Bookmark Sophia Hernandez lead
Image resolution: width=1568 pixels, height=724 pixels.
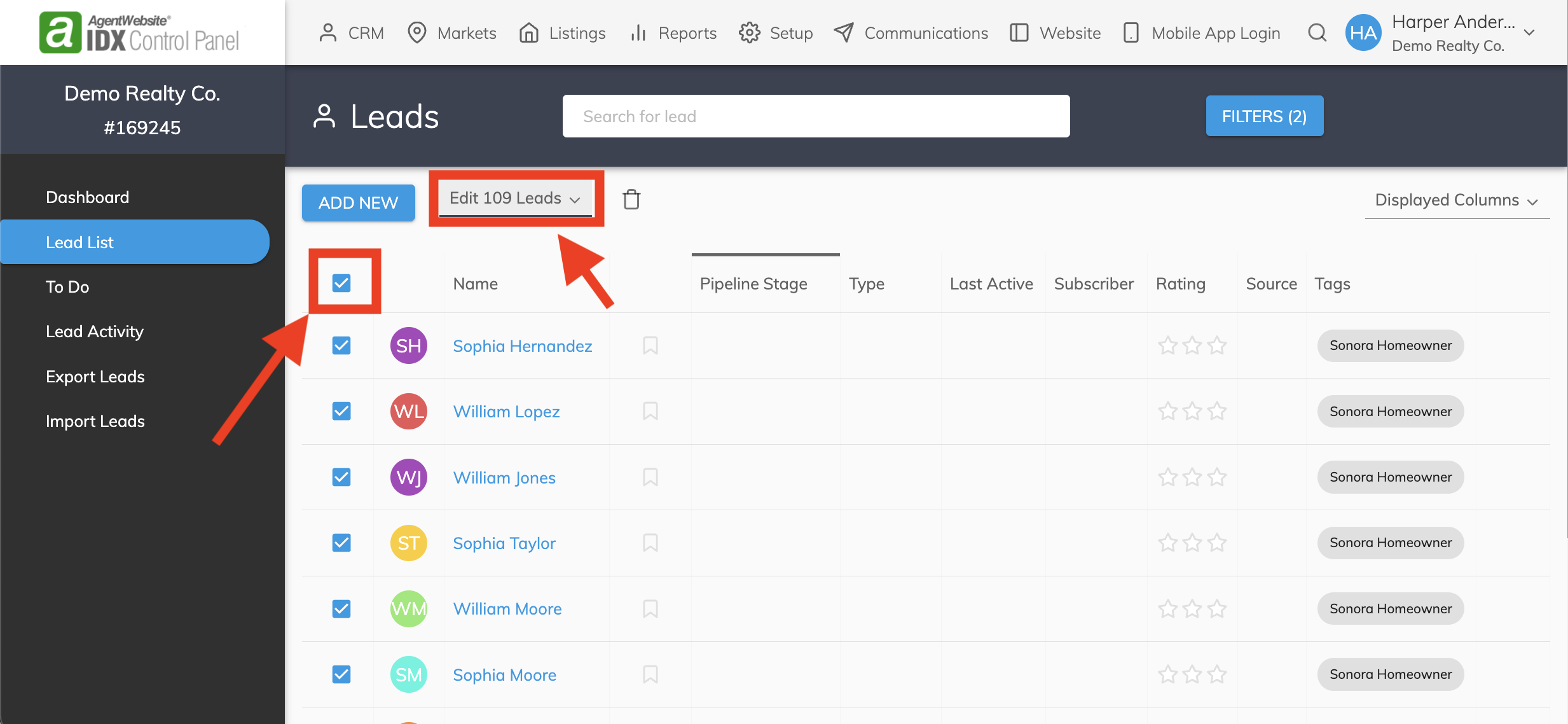[650, 345]
